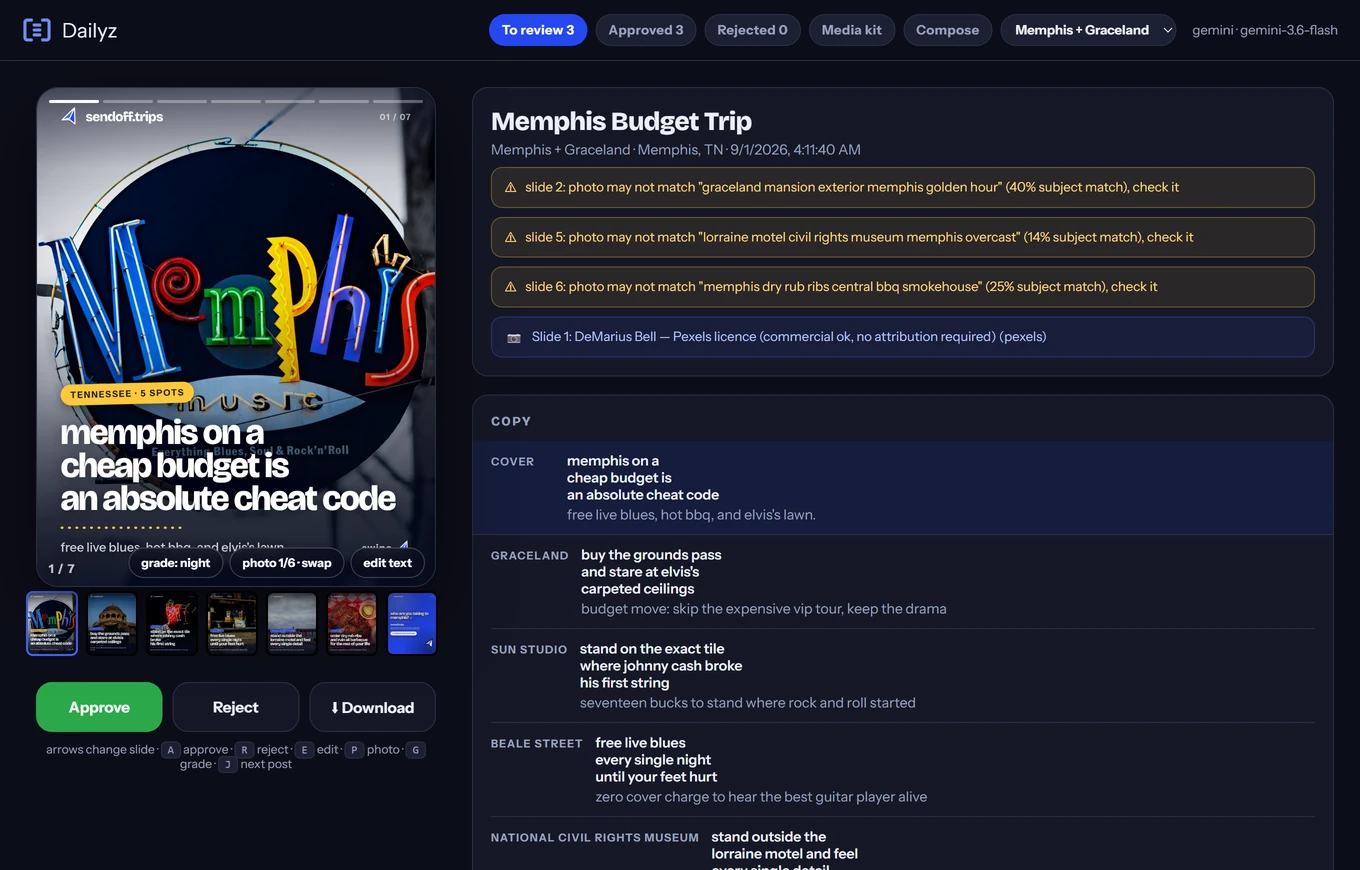Click the E edit shortcut key badge
Screen dimensions: 1360x870
(304, 749)
